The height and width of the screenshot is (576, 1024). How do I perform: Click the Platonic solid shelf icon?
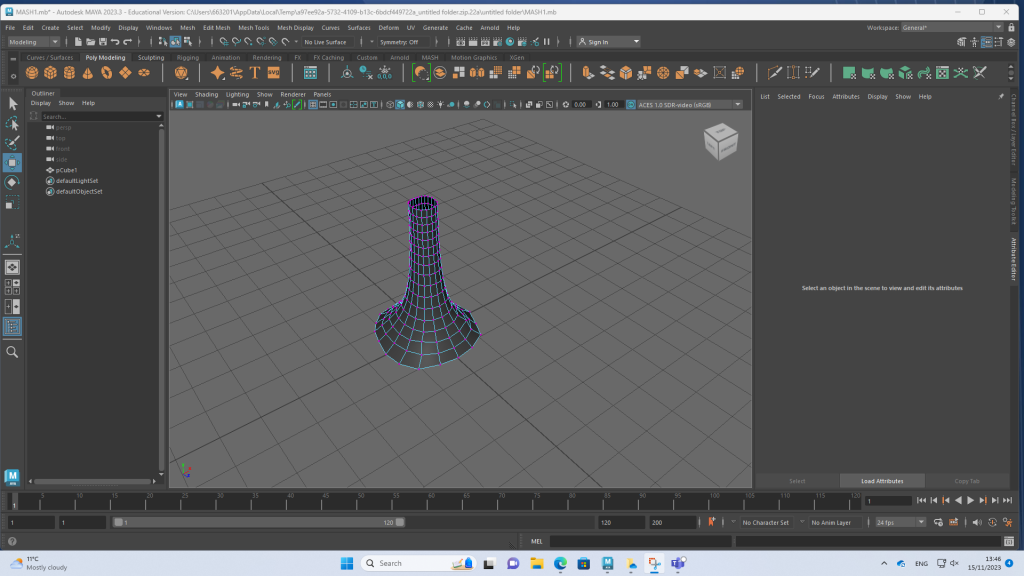tap(181, 73)
